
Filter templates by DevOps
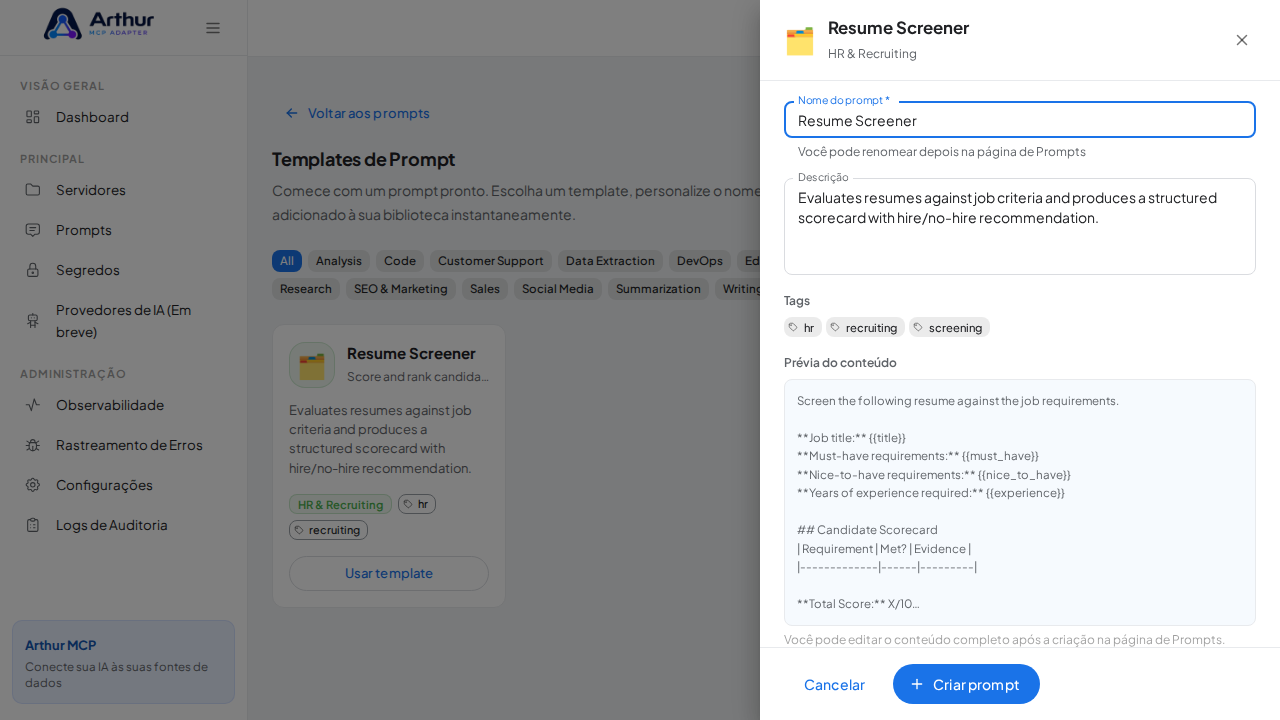tap(700, 261)
